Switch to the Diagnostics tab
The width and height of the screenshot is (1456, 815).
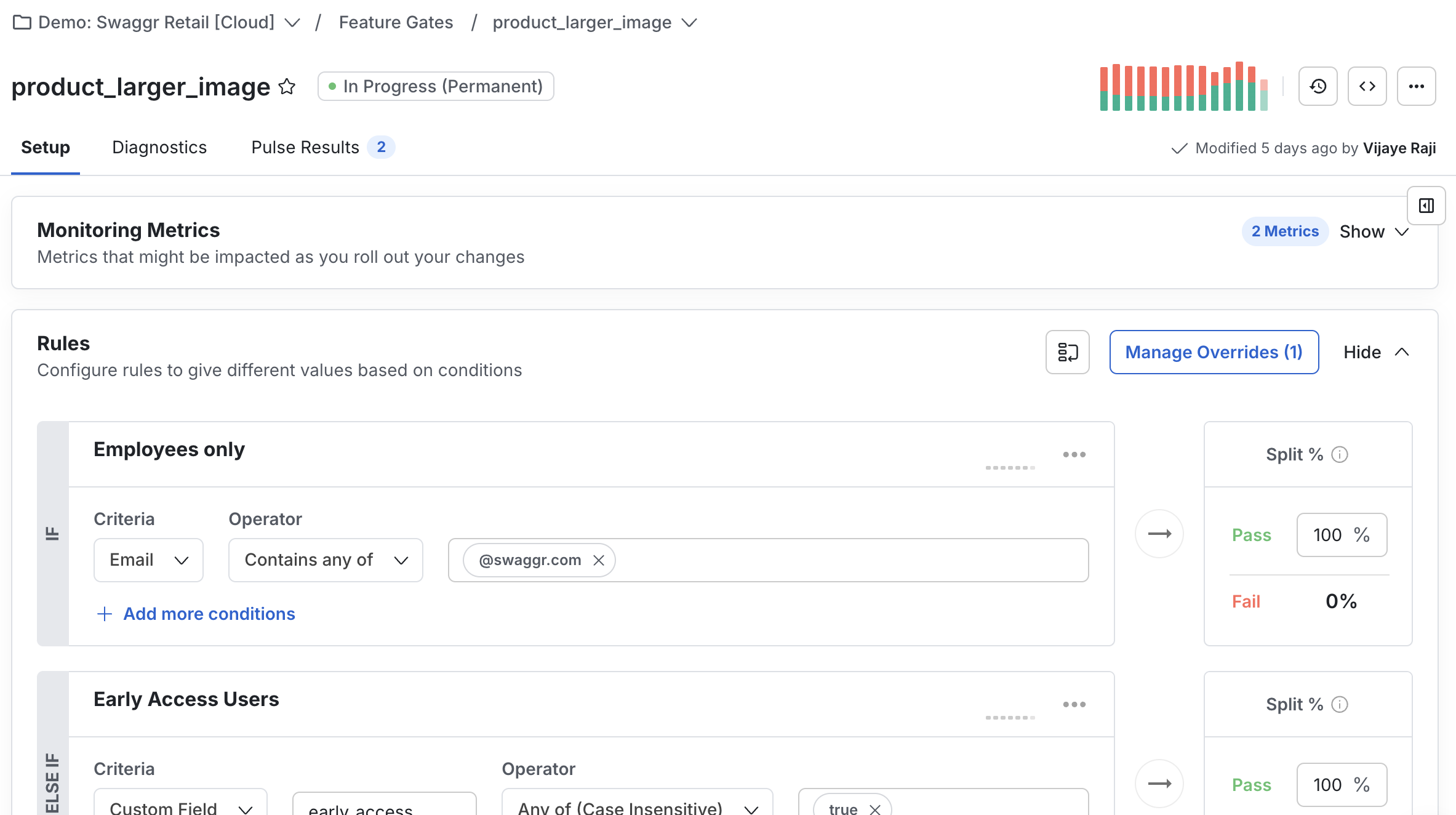coord(159,147)
